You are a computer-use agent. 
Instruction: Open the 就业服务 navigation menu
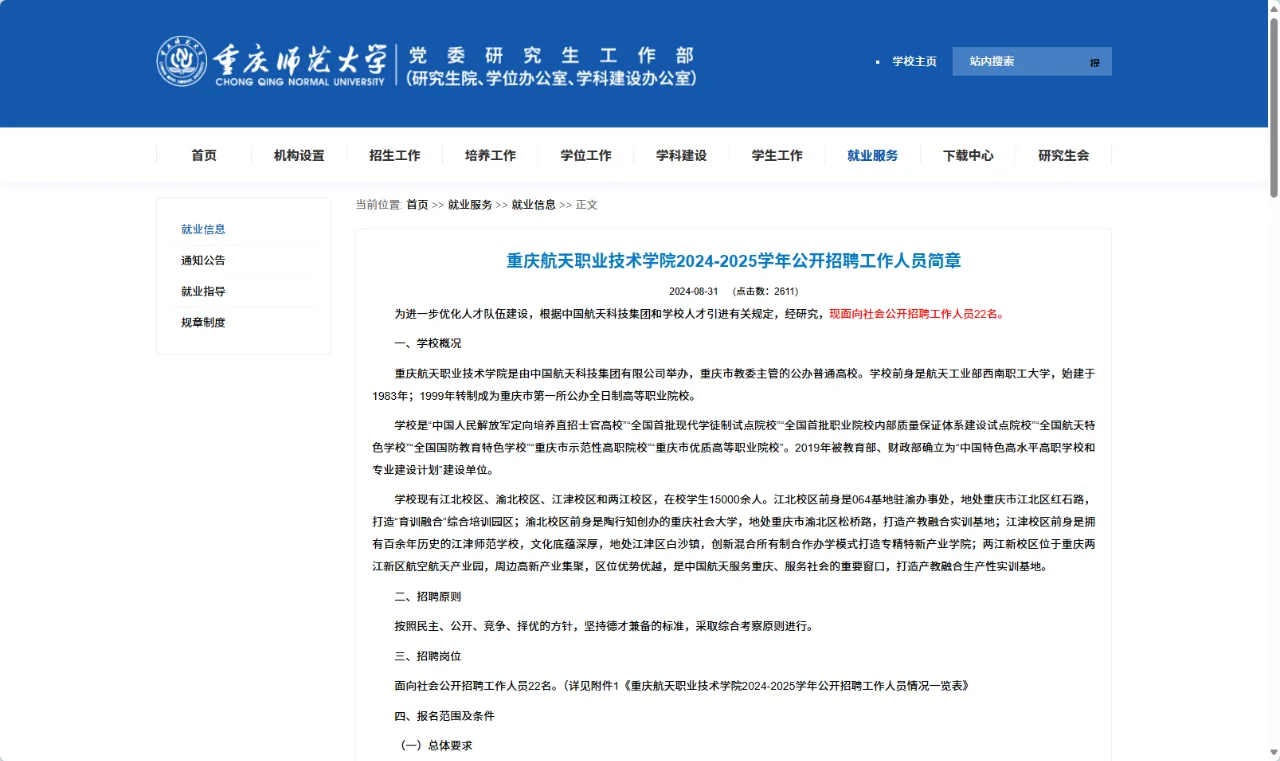(x=872, y=155)
